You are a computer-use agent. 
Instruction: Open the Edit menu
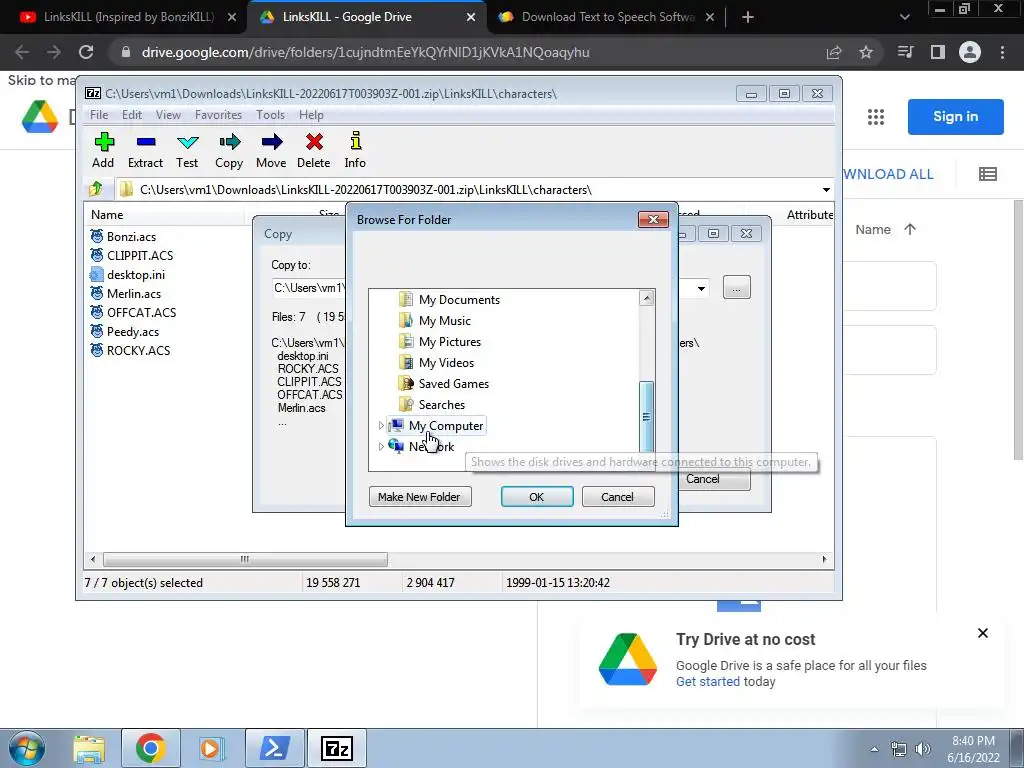point(132,115)
